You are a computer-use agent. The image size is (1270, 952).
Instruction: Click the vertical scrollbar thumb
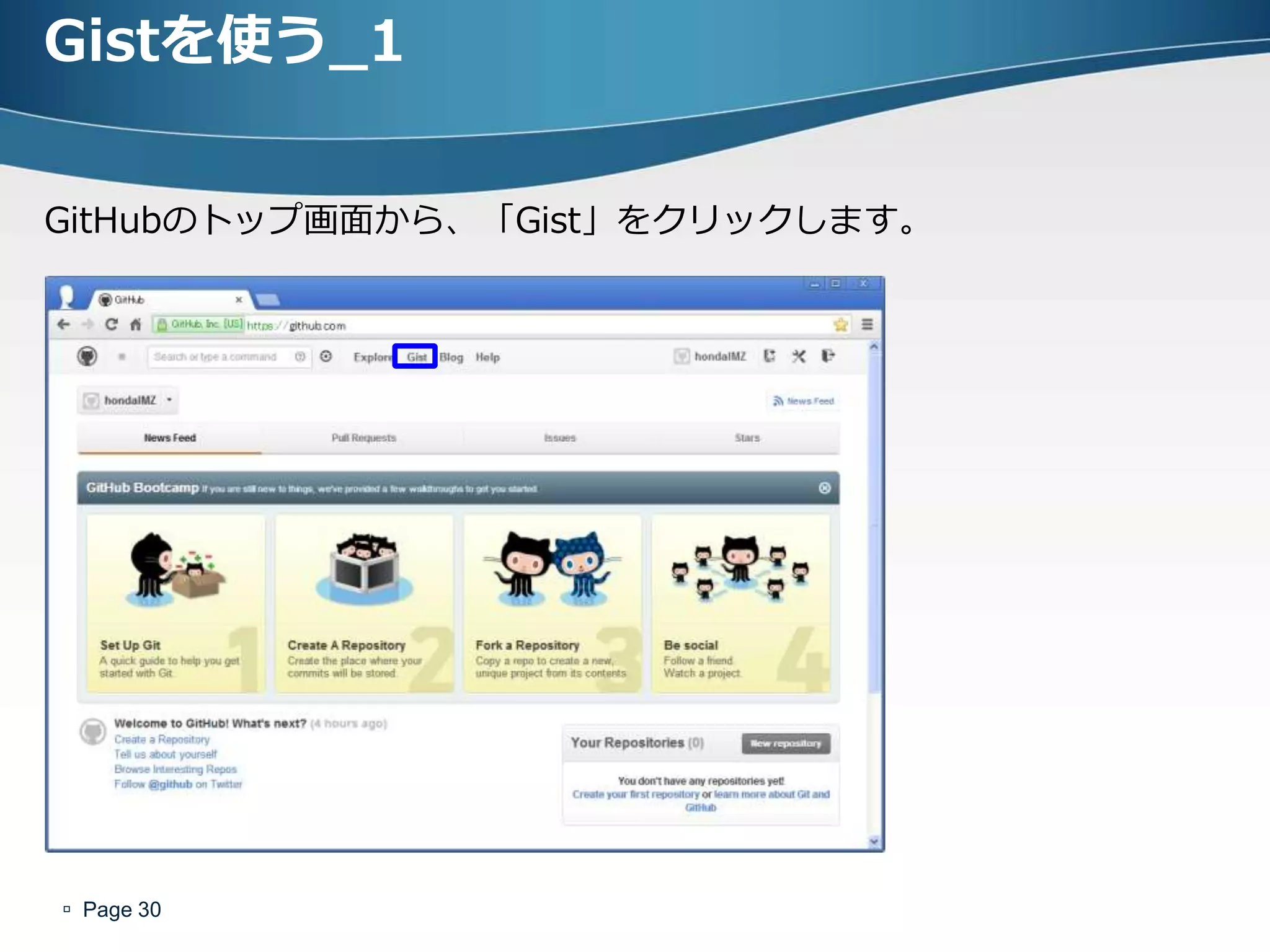(874, 524)
